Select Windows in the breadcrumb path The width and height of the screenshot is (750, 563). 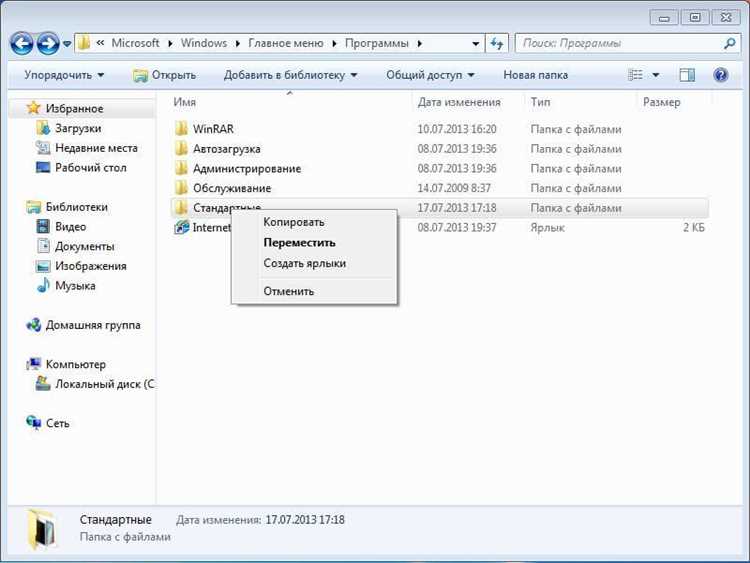point(204,43)
